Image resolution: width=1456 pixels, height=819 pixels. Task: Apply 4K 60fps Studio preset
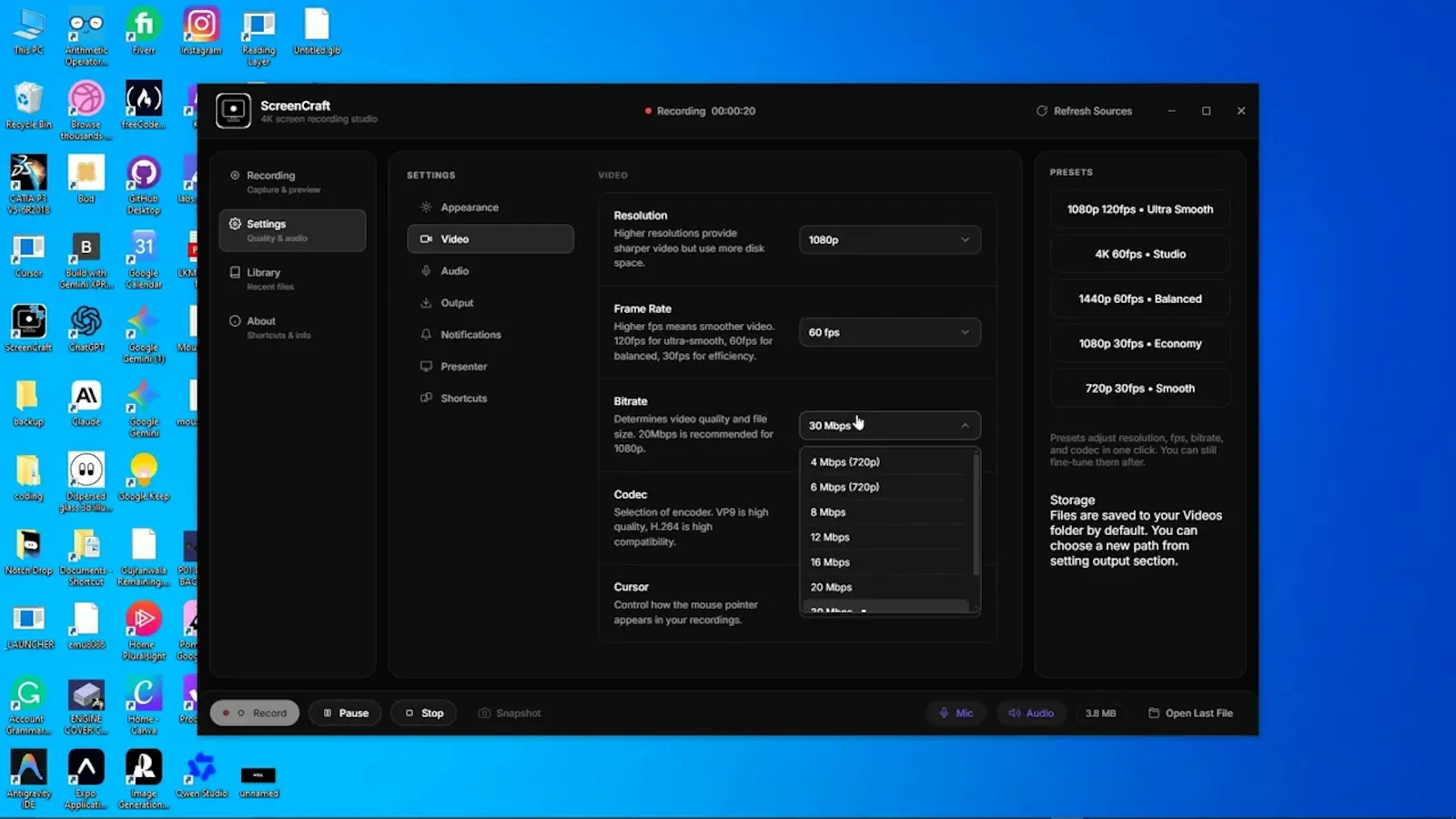[1140, 254]
